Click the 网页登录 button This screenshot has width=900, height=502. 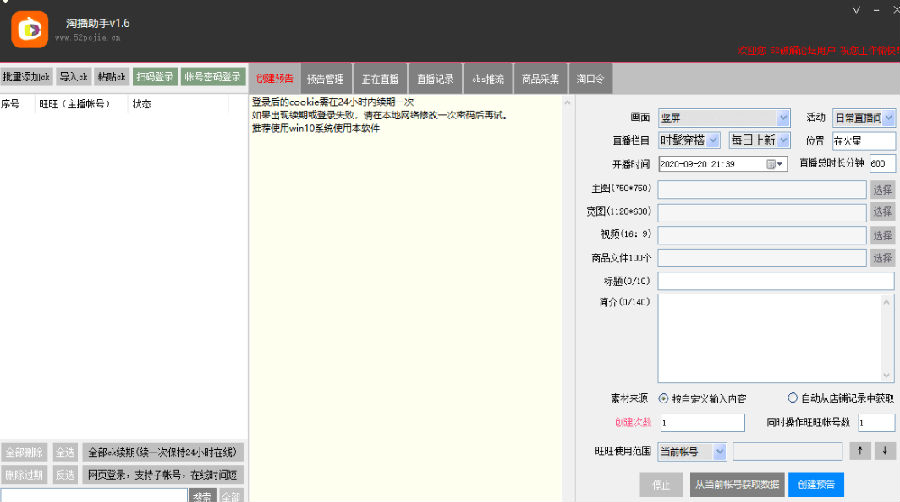click(163, 474)
